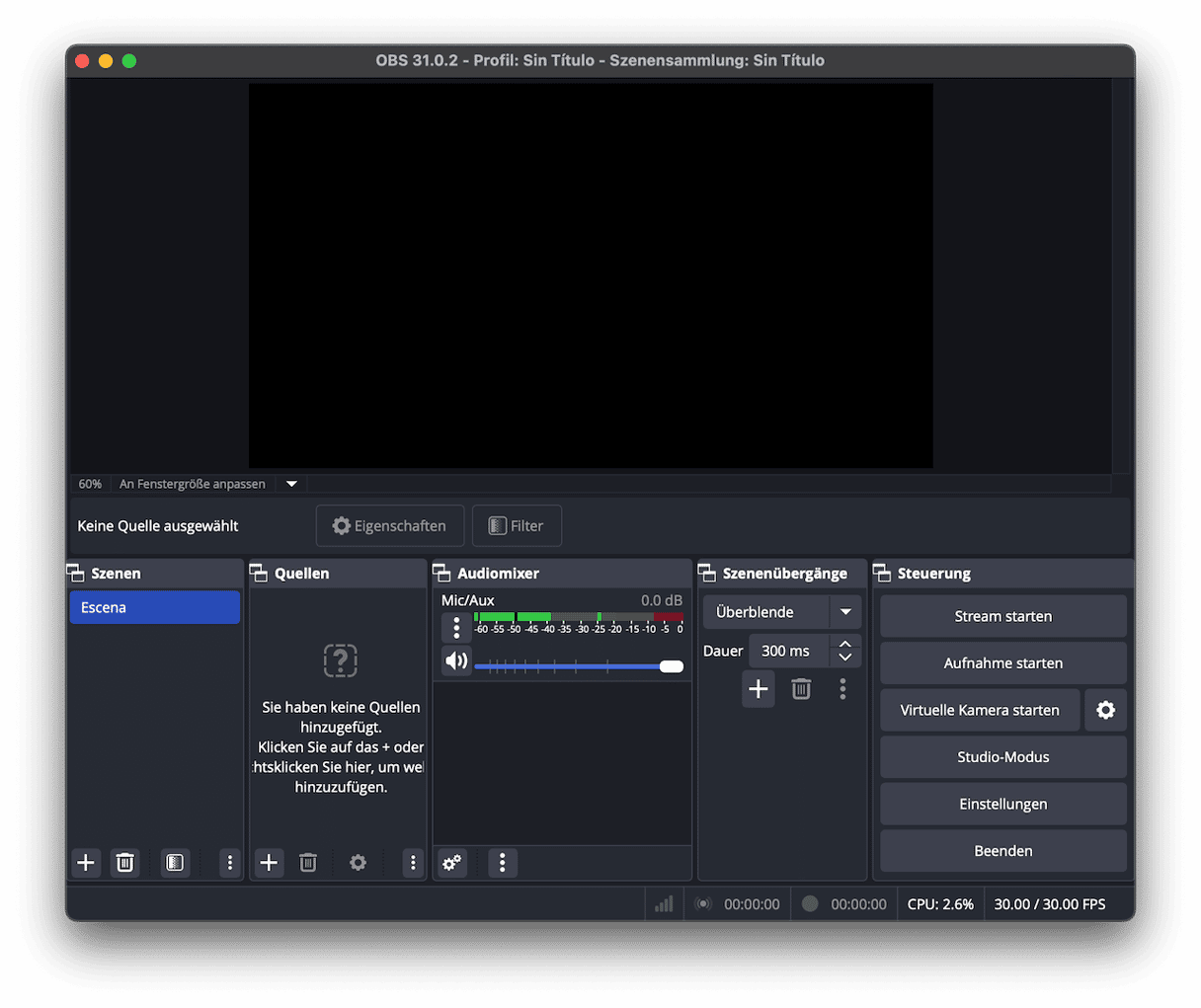Open Mic/Aux three-dot options menu
This screenshot has width=1201, height=1008.
click(x=456, y=628)
